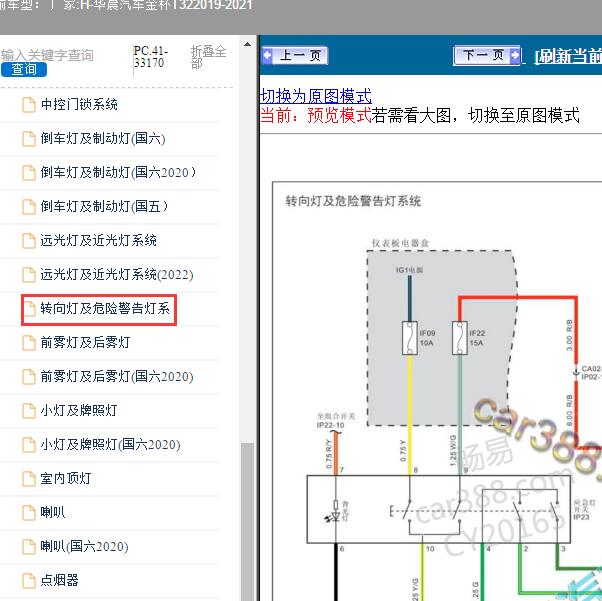Click the PC.41-33170 label
The height and width of the screenshot is (601, 602).
150,56
